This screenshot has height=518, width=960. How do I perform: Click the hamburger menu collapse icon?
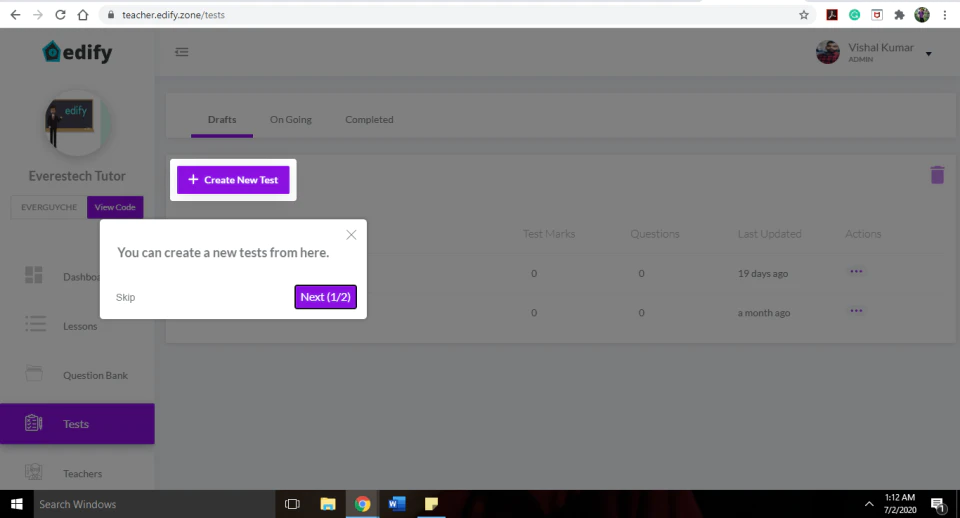(181, 52)
